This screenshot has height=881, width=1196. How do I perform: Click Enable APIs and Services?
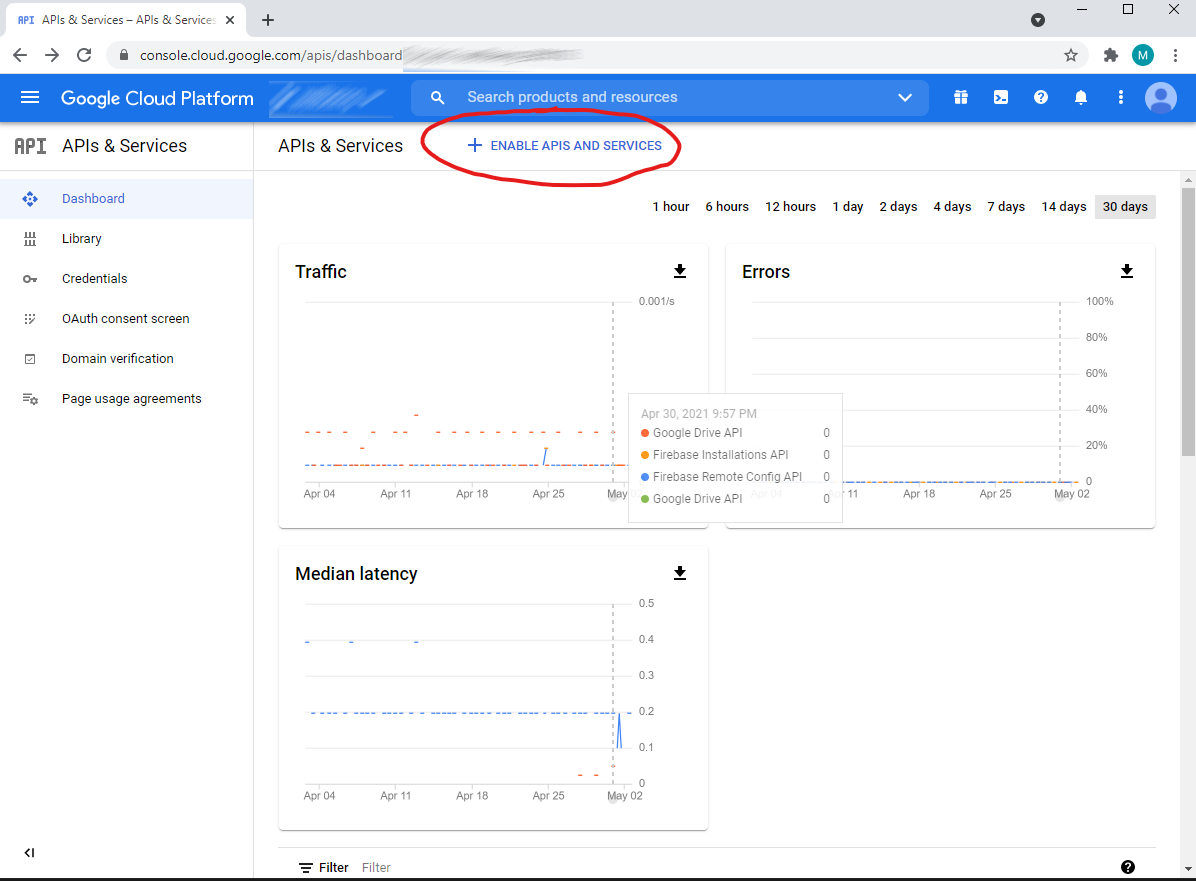[x=565, y=146]
